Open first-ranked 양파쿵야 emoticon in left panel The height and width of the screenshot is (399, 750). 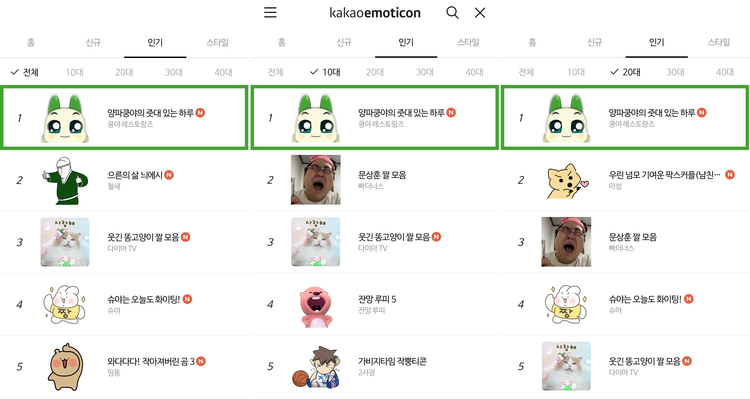(x=124, y=118)
